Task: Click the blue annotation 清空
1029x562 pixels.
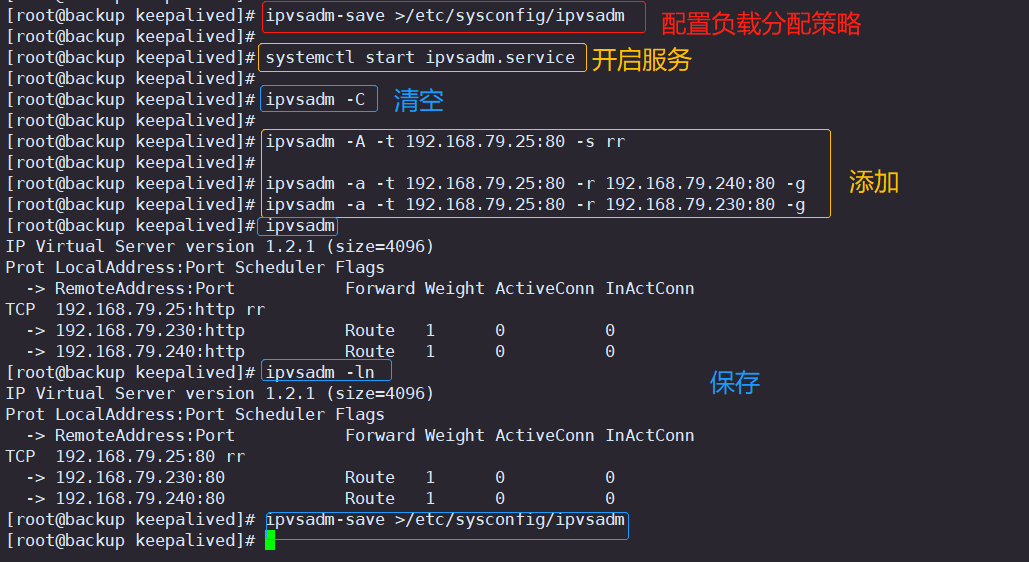Action: pyautogui.click(x=418, y=101)
